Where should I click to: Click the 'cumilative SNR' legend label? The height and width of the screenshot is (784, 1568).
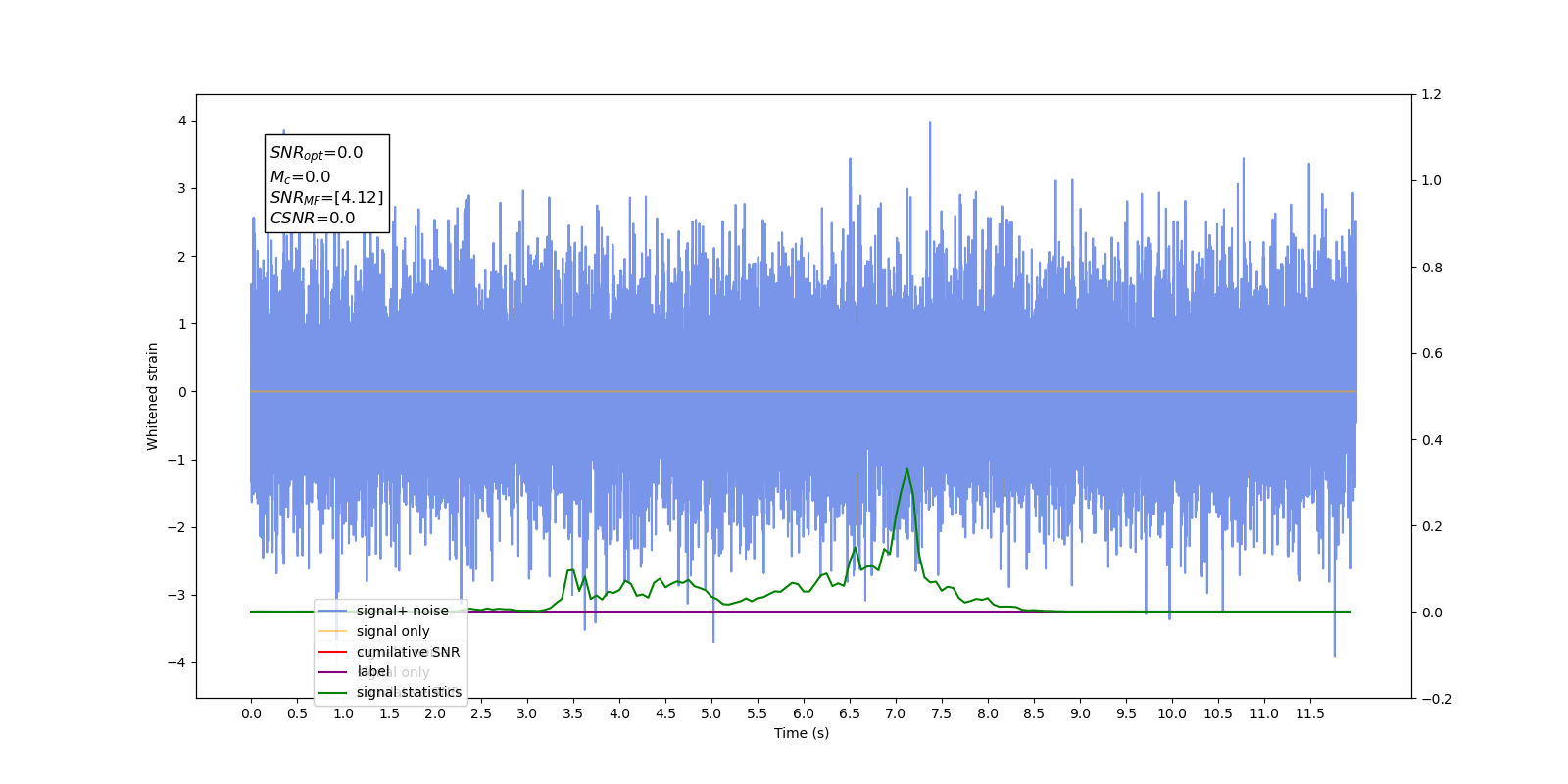coord(408,652)
